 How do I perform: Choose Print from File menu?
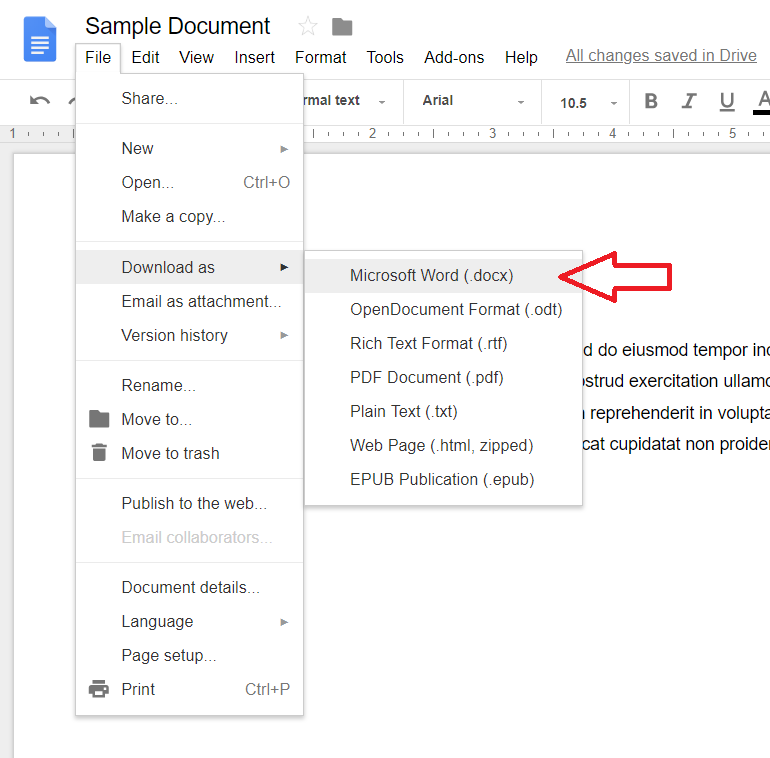[190, 689]
